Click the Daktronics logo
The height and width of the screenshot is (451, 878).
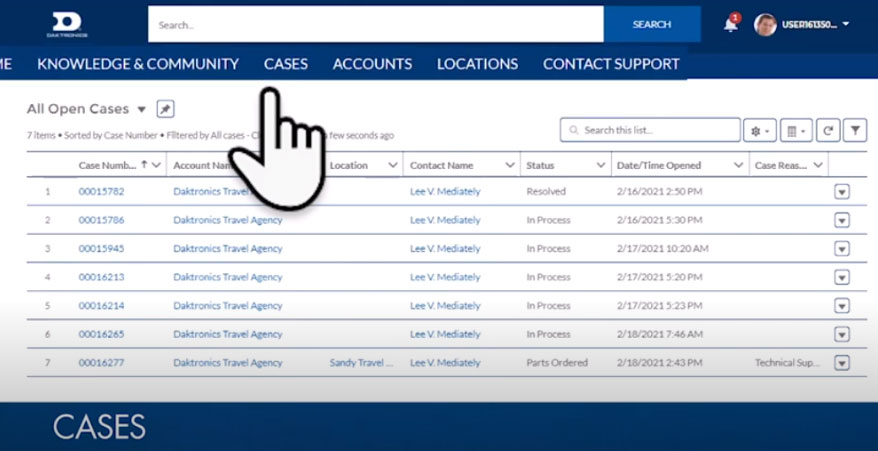tap(67, 25)
